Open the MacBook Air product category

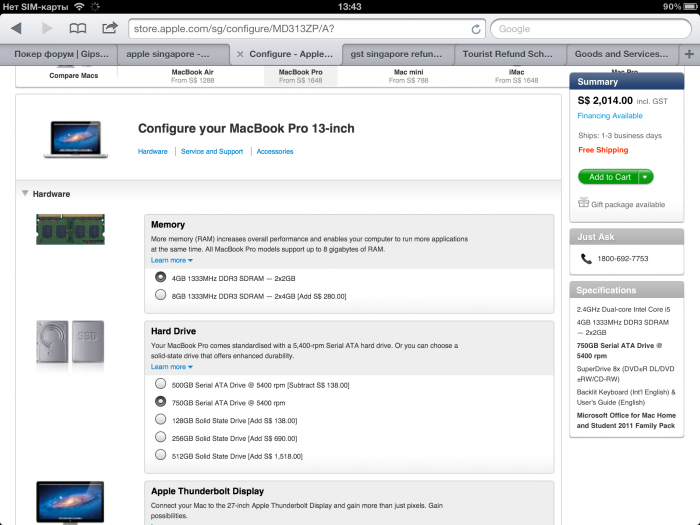click(192, 76)
